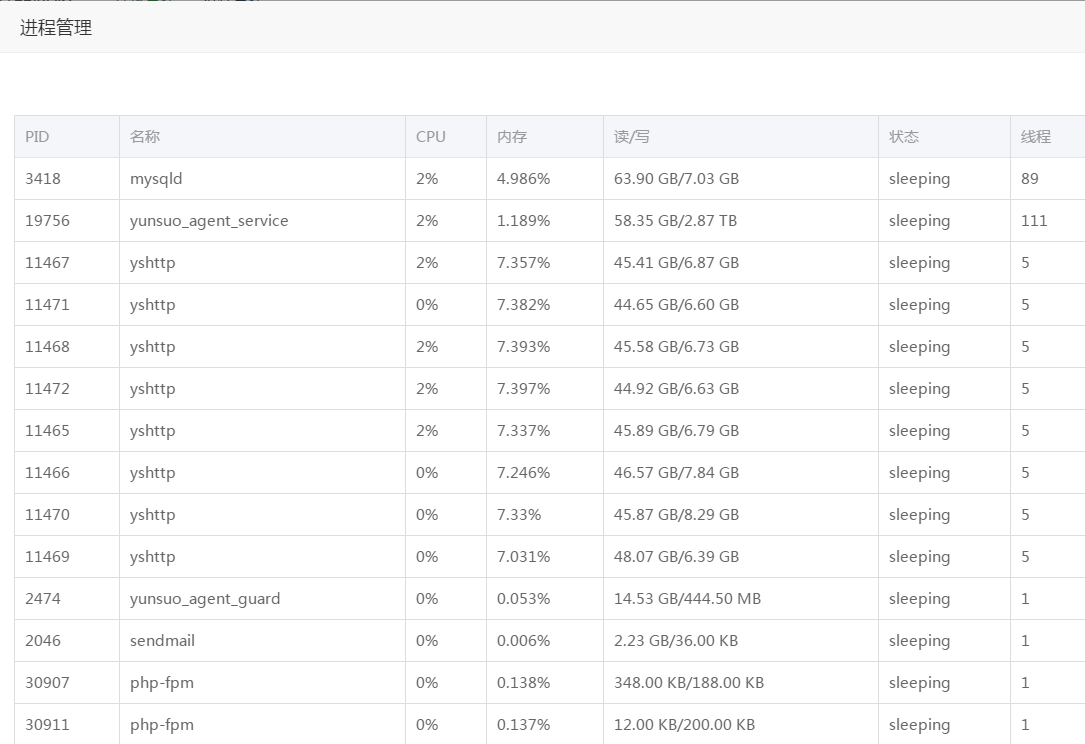Select the 读/写 column header
The width and height of the screenshot is (1085, 744).
[632, 137]
